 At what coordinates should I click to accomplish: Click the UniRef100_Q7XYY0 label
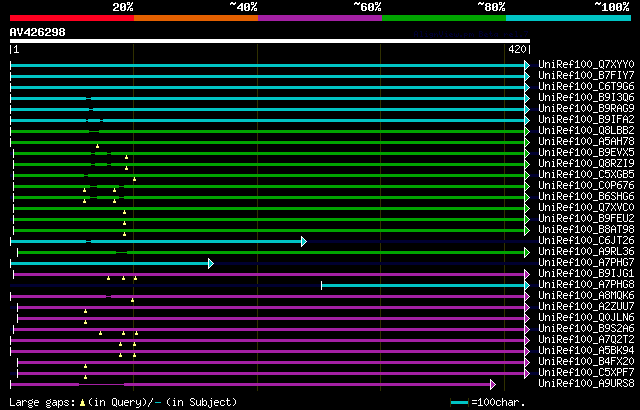[586, 64]
